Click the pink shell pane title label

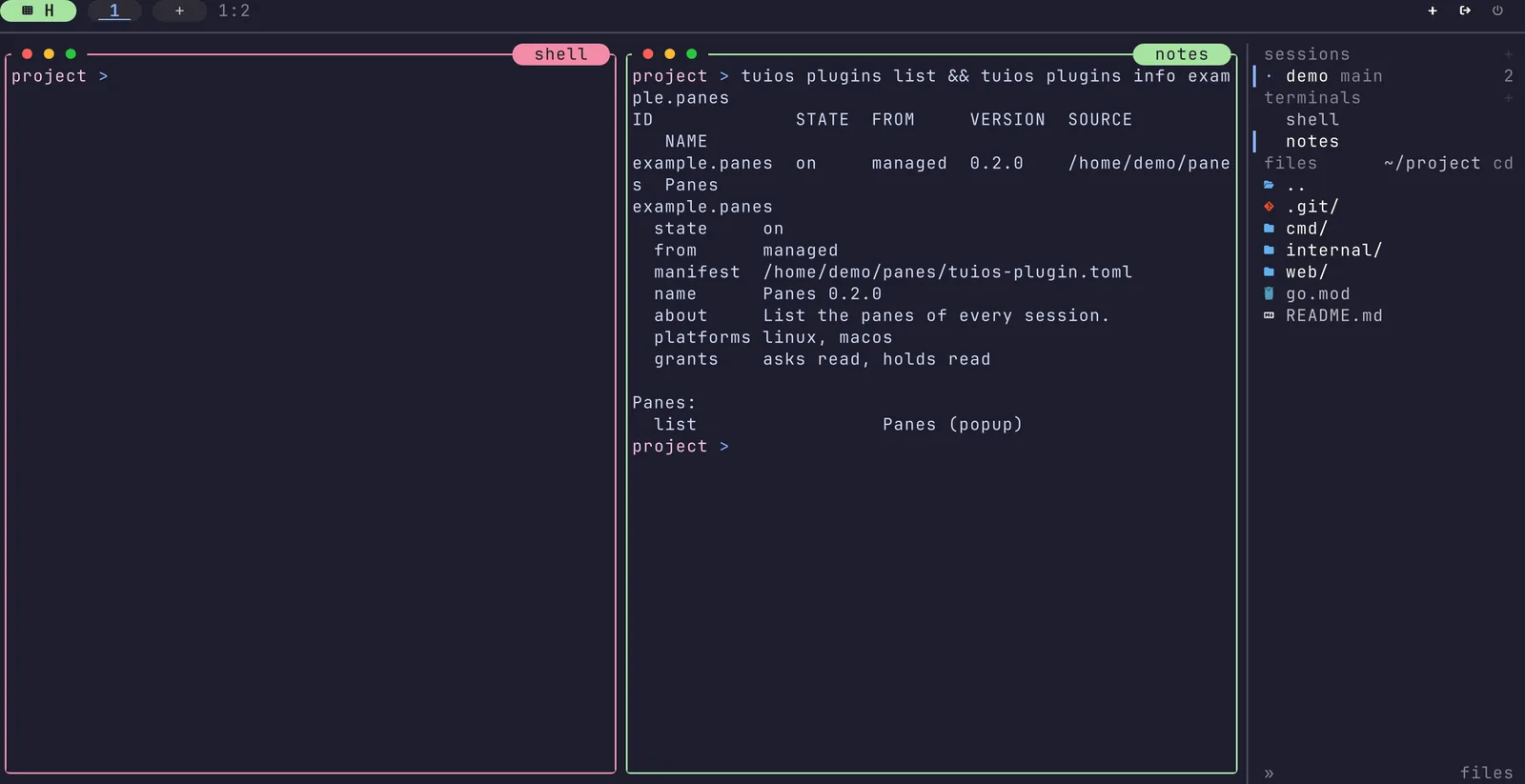560,54
